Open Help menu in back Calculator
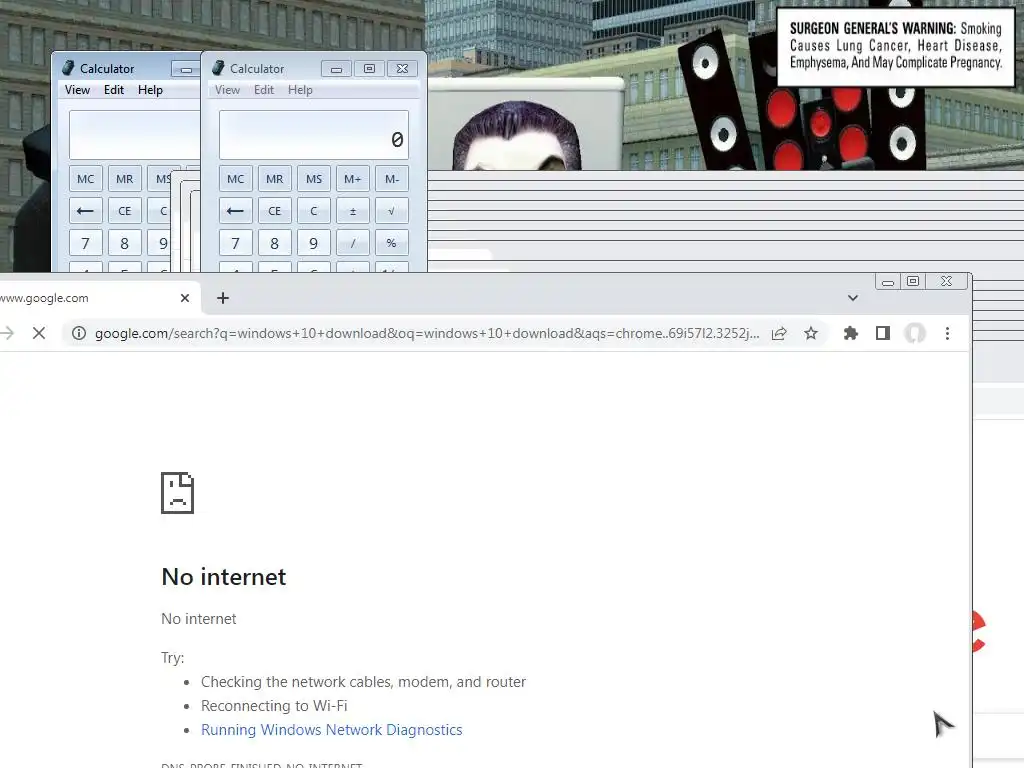 click(x=150, y=89)
